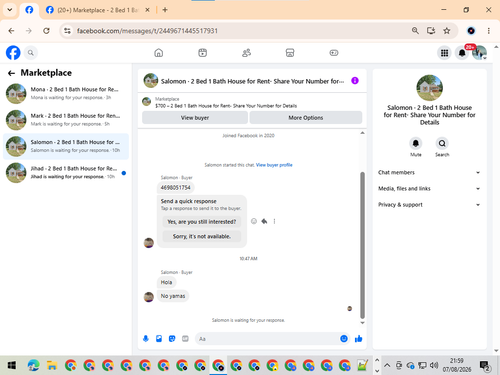
Task: Click the browser address bar URL
Action: click(147, 31)
